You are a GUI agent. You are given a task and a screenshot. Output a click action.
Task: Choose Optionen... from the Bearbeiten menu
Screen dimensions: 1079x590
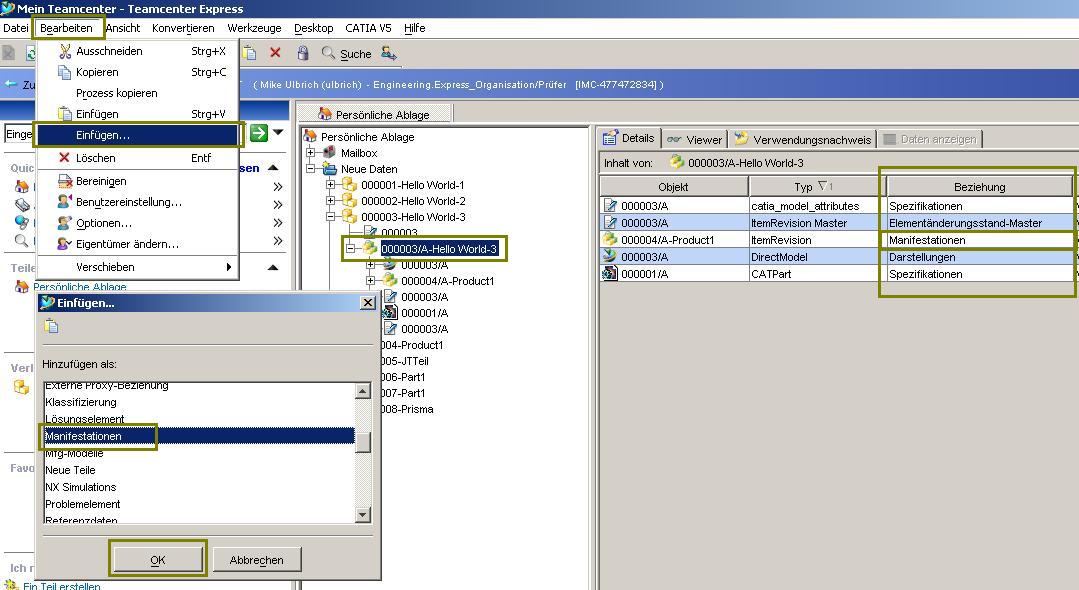coord(138,223)
